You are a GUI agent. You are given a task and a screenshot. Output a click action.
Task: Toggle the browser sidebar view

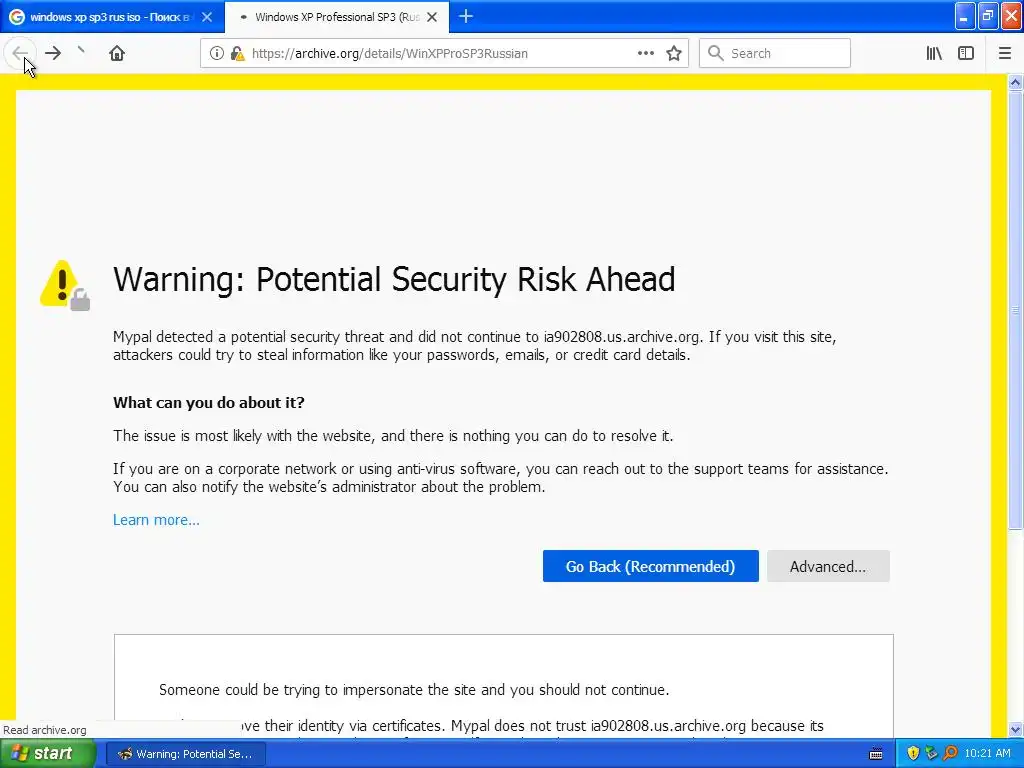[966, 53]
